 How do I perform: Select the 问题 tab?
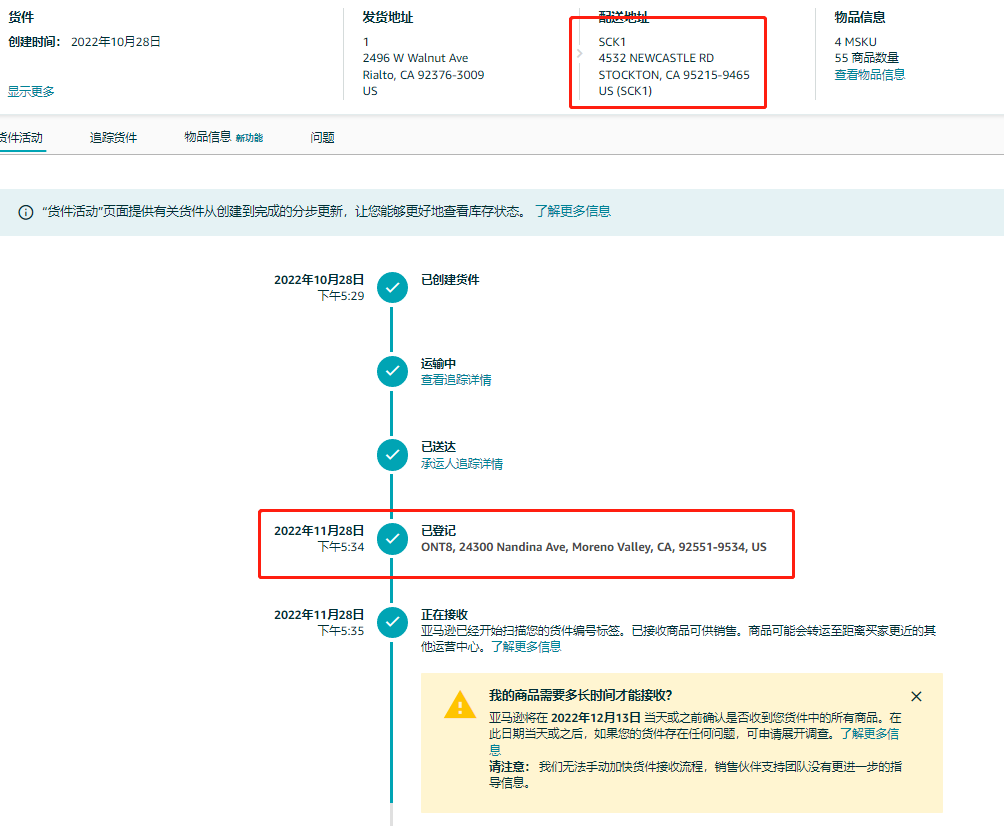click(x=322, y=137)
